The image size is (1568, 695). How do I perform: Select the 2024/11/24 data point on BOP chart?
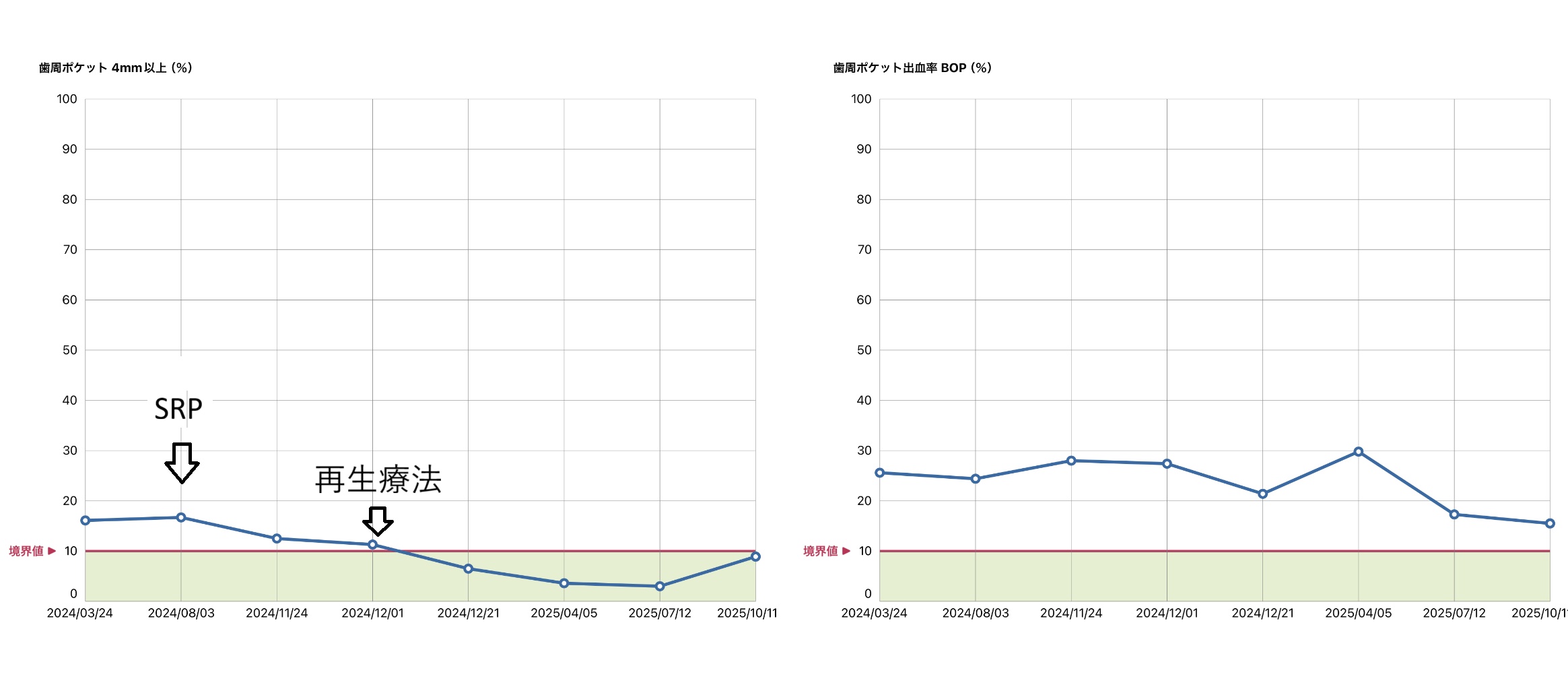pos(1071,461)
